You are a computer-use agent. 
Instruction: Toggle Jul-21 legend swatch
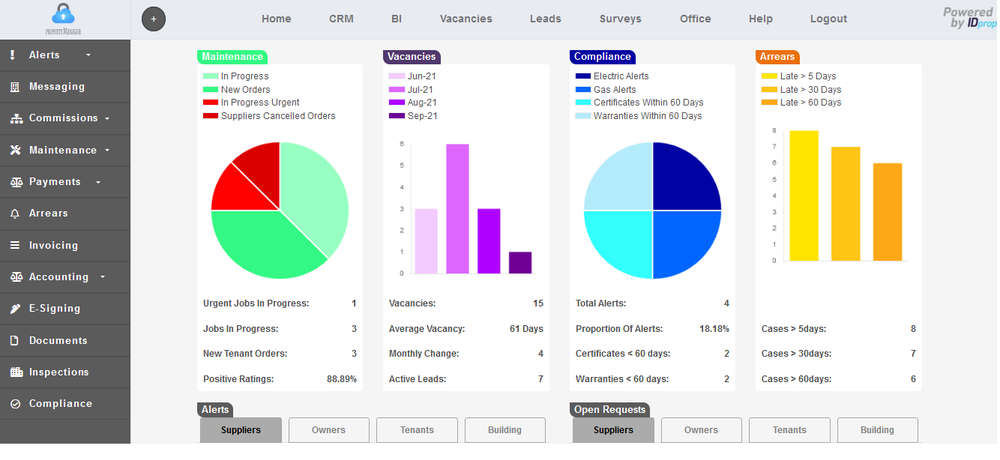tap(397, 89)
